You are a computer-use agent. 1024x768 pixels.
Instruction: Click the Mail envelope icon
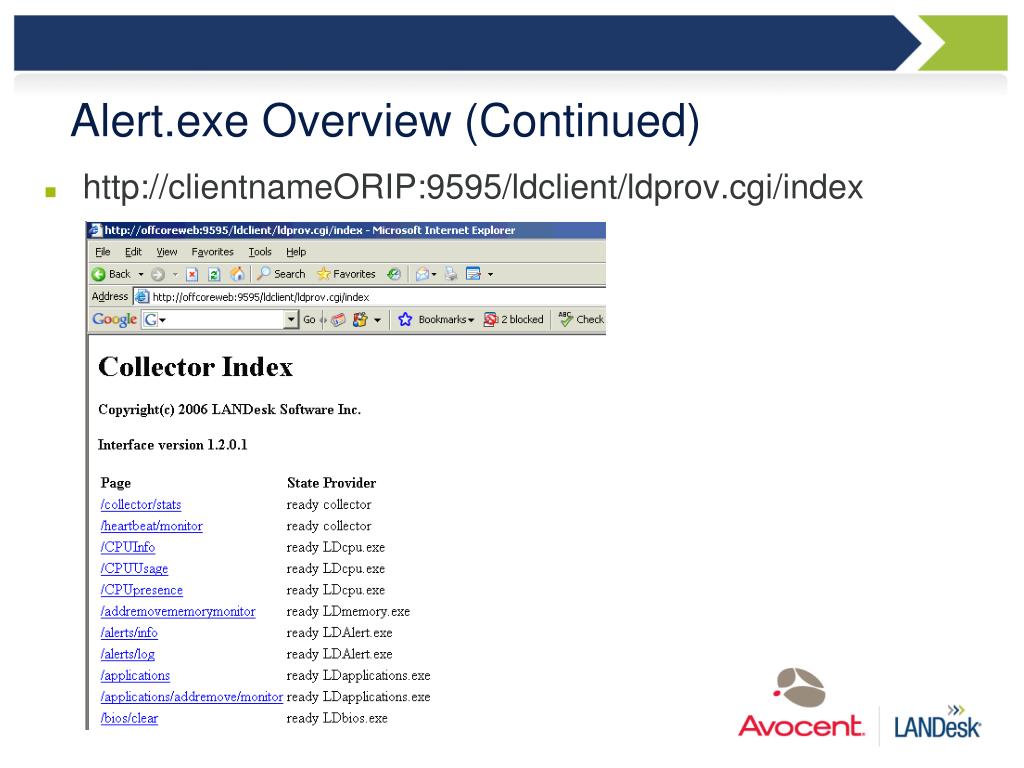423,274
